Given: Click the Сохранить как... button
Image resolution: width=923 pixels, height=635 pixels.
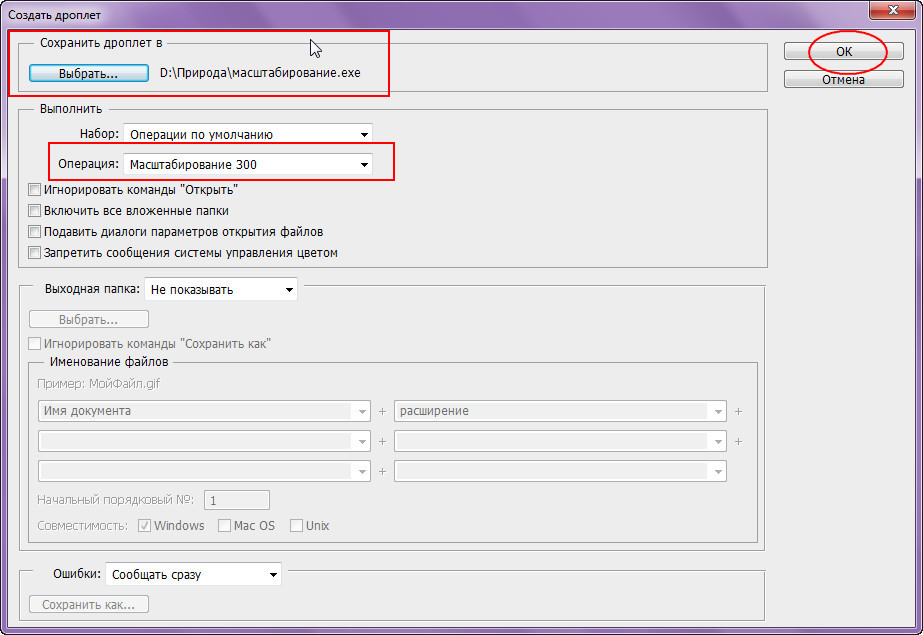Looking at the screenshot, I should (x=89, y=604).
